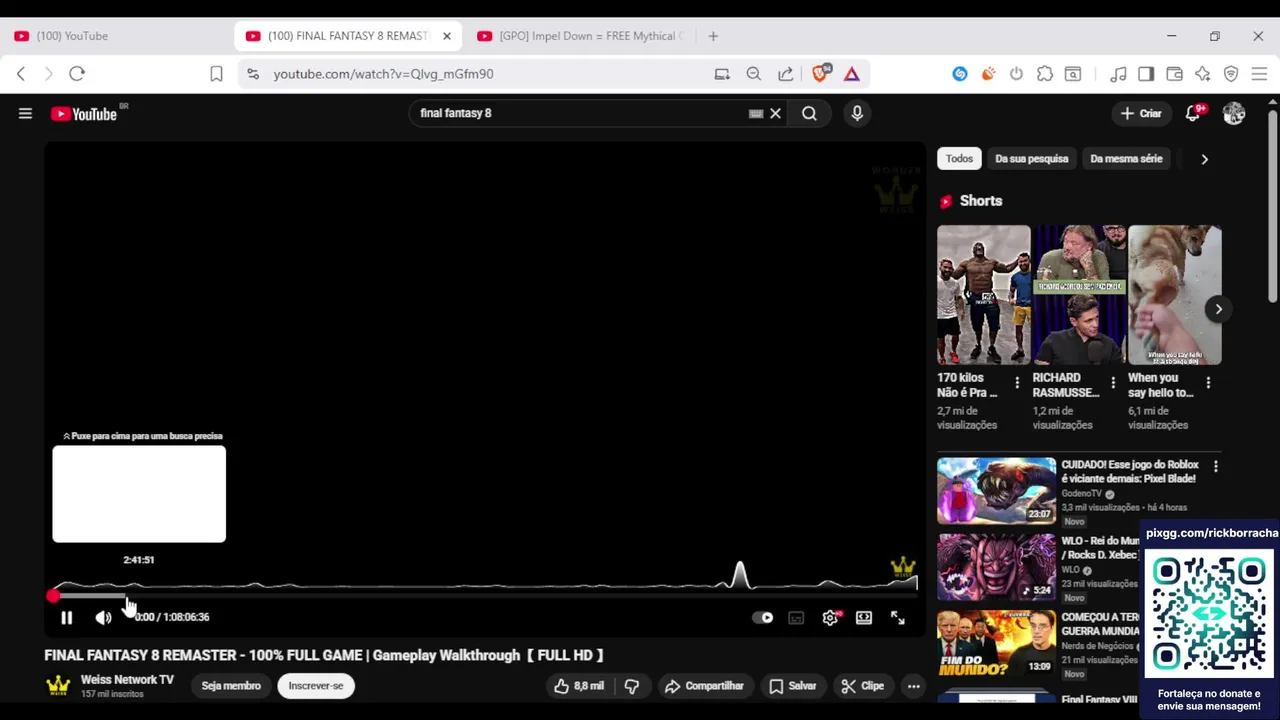1280x720 pixels.
Task: Bookmark this page
Action: point(216,74)
